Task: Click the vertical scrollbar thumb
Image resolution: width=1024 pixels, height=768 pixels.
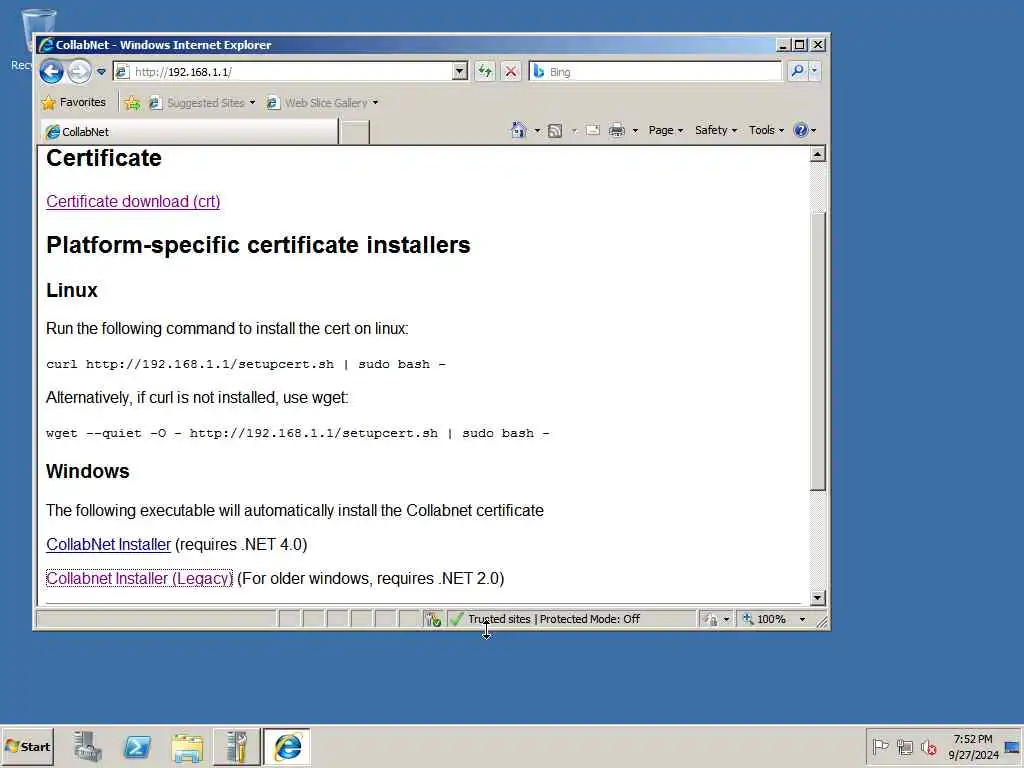Action: click(818, 351)
